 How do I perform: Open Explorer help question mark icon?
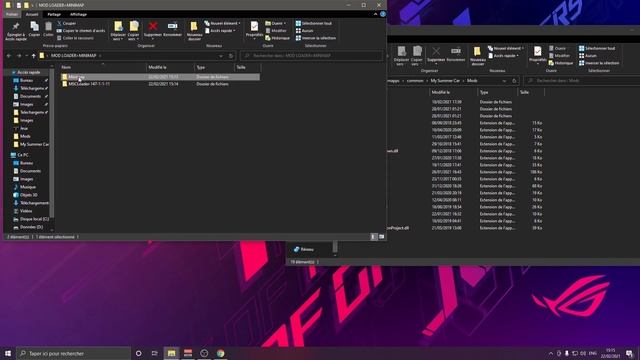tap(383, 14)
